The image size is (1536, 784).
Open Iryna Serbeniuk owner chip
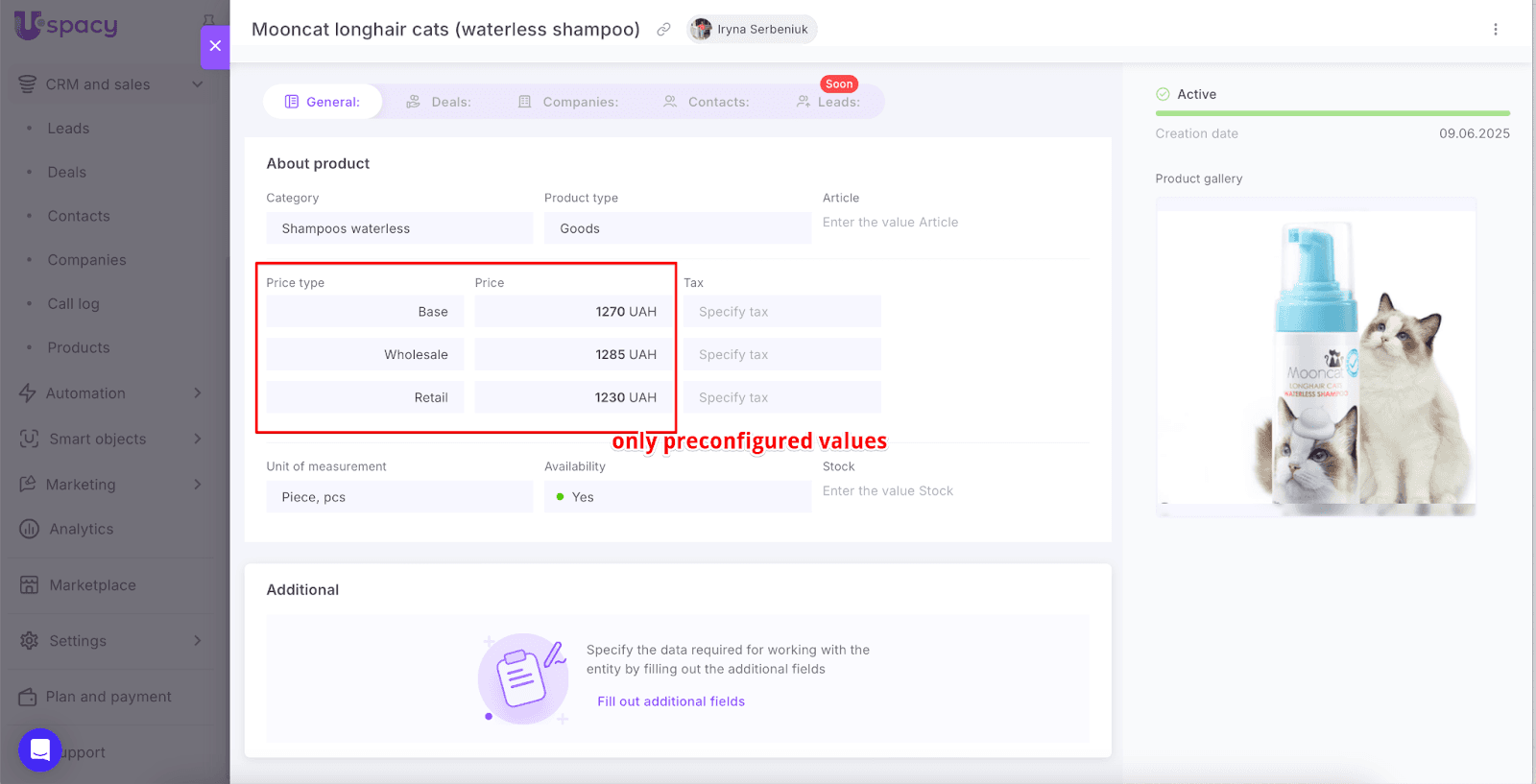[x=752, y=30]
